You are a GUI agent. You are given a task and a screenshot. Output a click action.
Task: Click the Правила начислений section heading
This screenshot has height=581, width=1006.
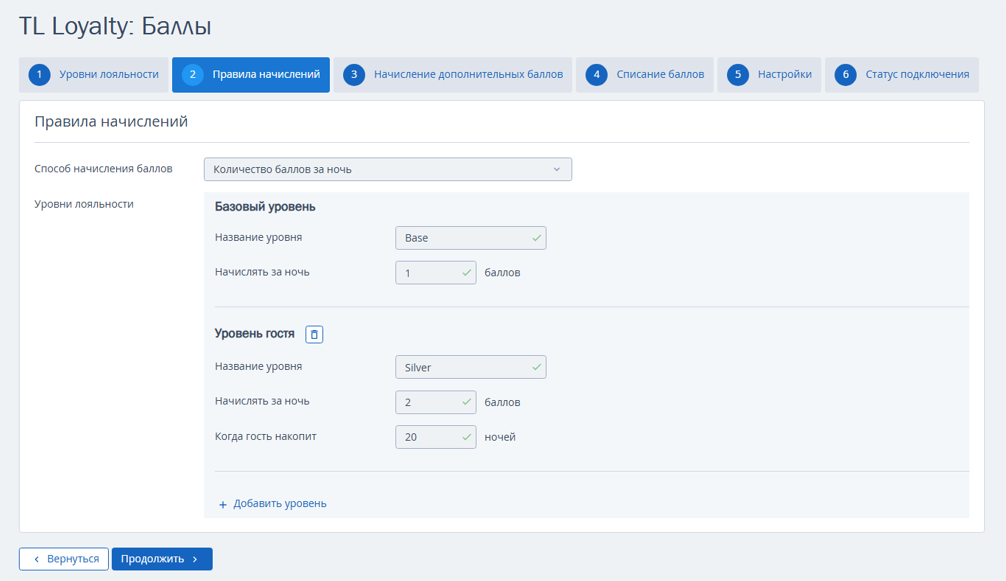coord(111,121)
